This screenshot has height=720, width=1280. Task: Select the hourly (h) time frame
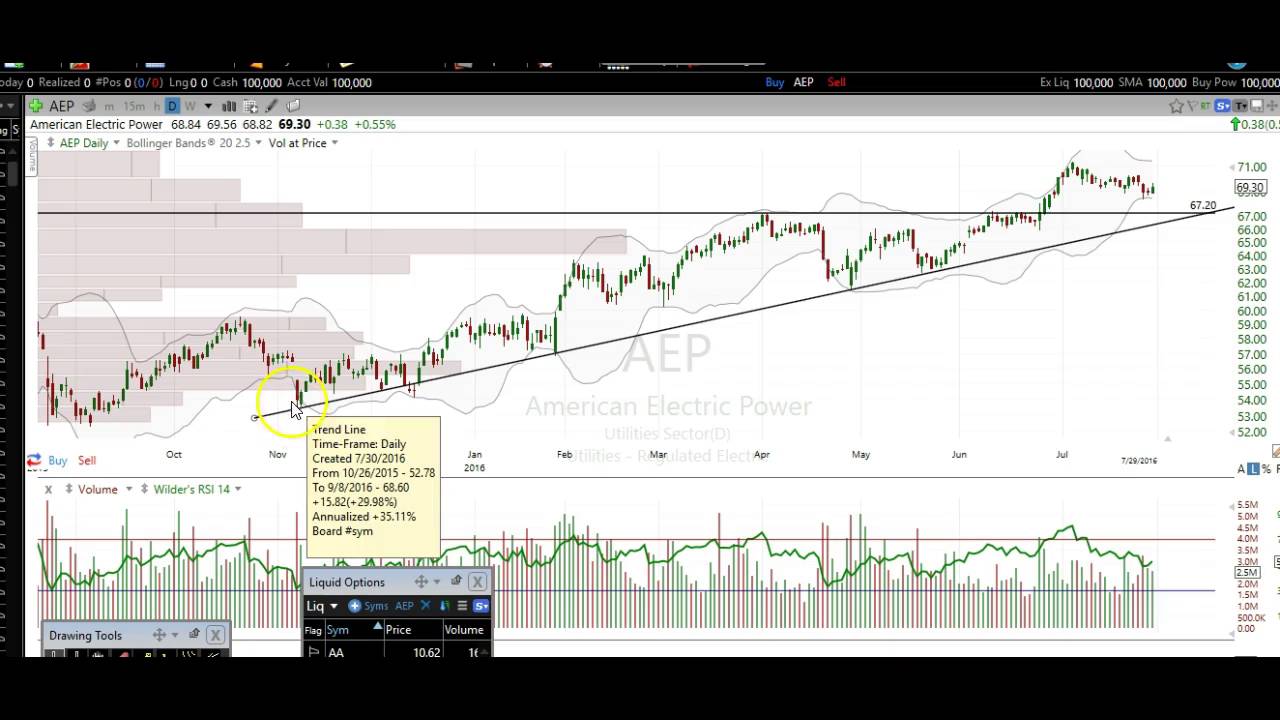[157, 106]
